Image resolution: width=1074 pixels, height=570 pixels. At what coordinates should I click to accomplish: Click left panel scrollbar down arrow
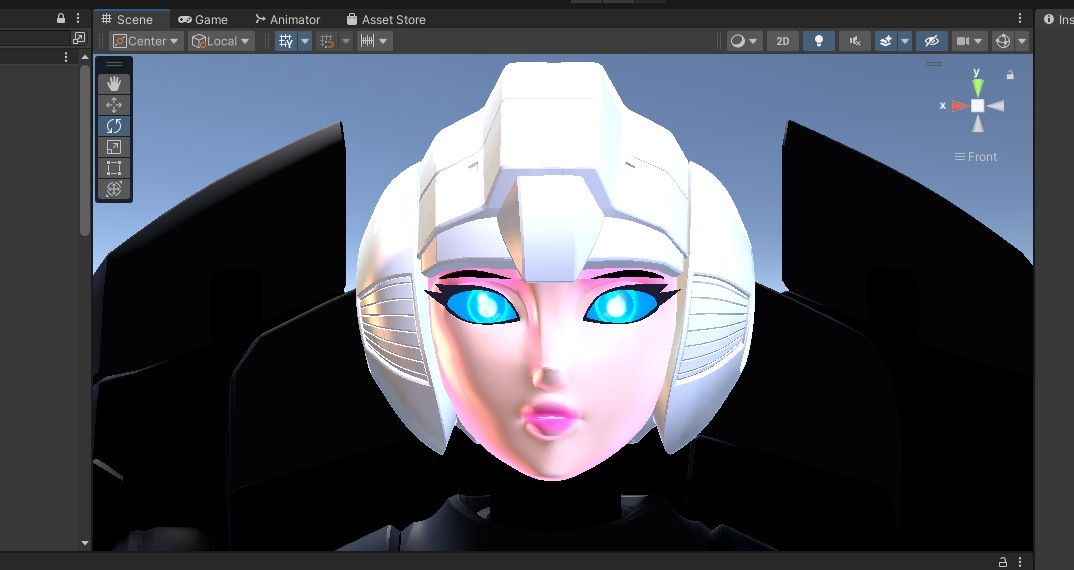point(85,543)
